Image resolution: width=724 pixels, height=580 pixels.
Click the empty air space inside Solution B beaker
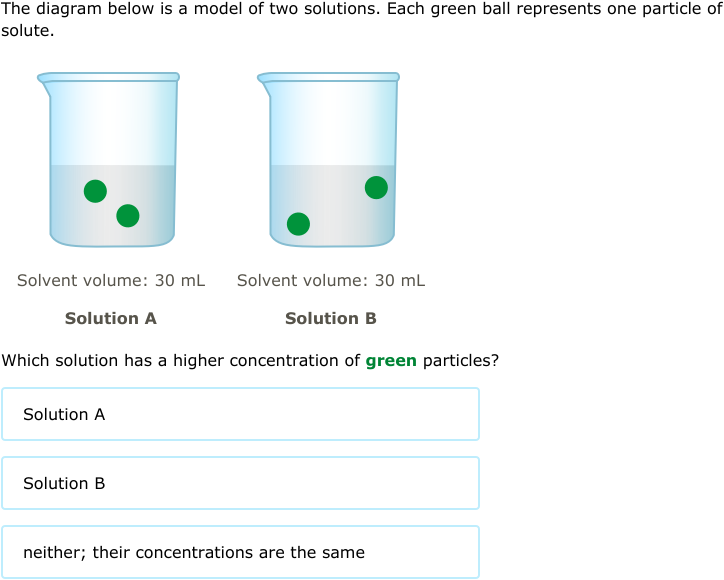(x=332, y=124)
